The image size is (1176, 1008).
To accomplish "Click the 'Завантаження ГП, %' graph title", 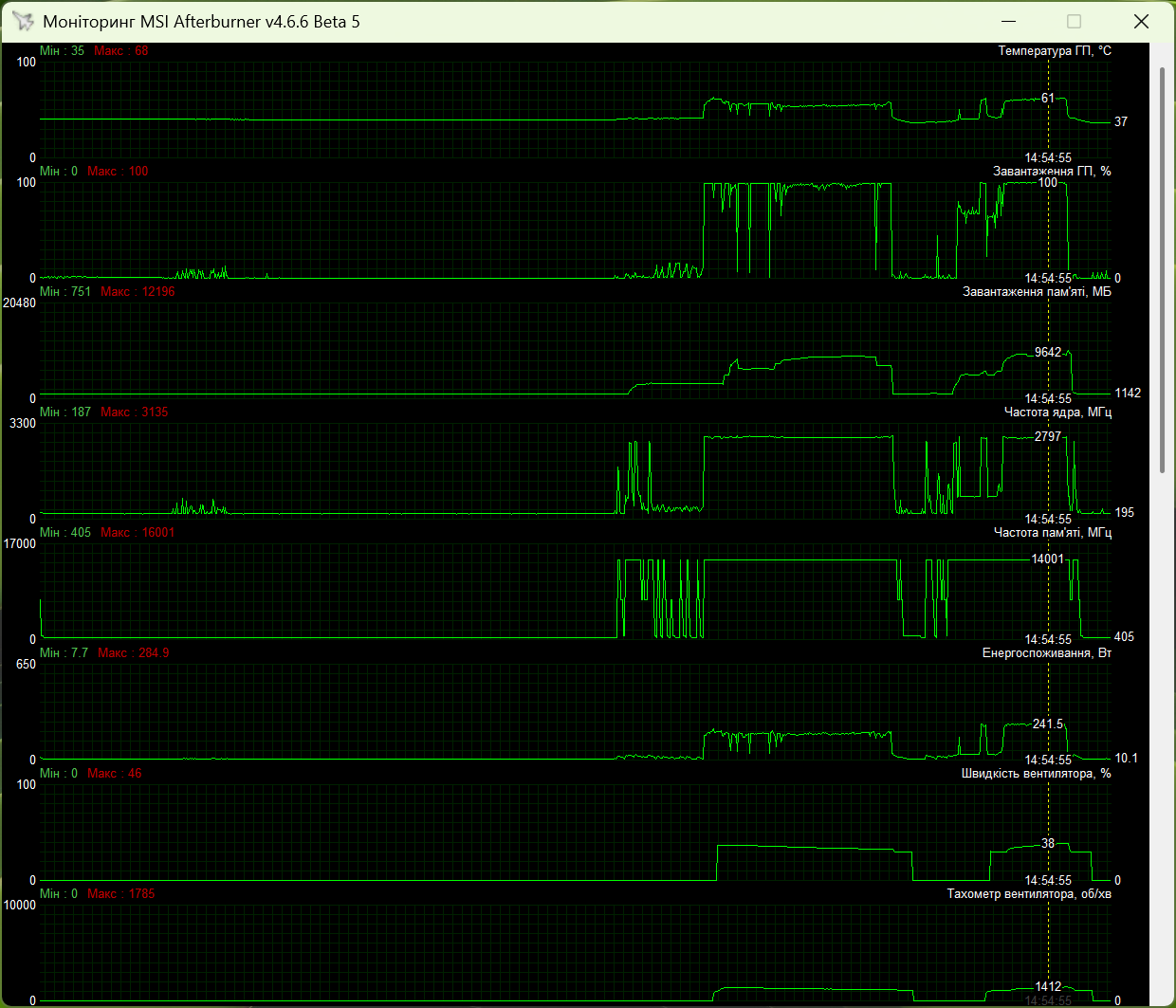I will click(x=1052, y=172).
